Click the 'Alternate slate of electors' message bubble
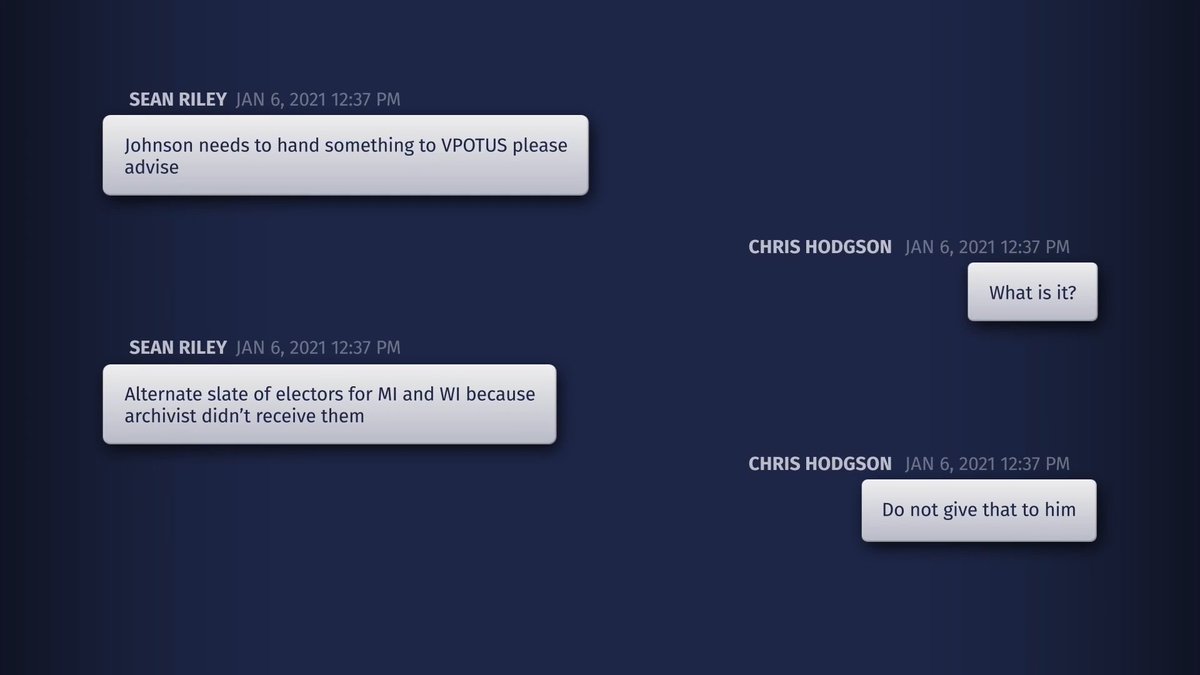Image resolution: width=1200 pixels, height=675 pixels. click(329, 404)
